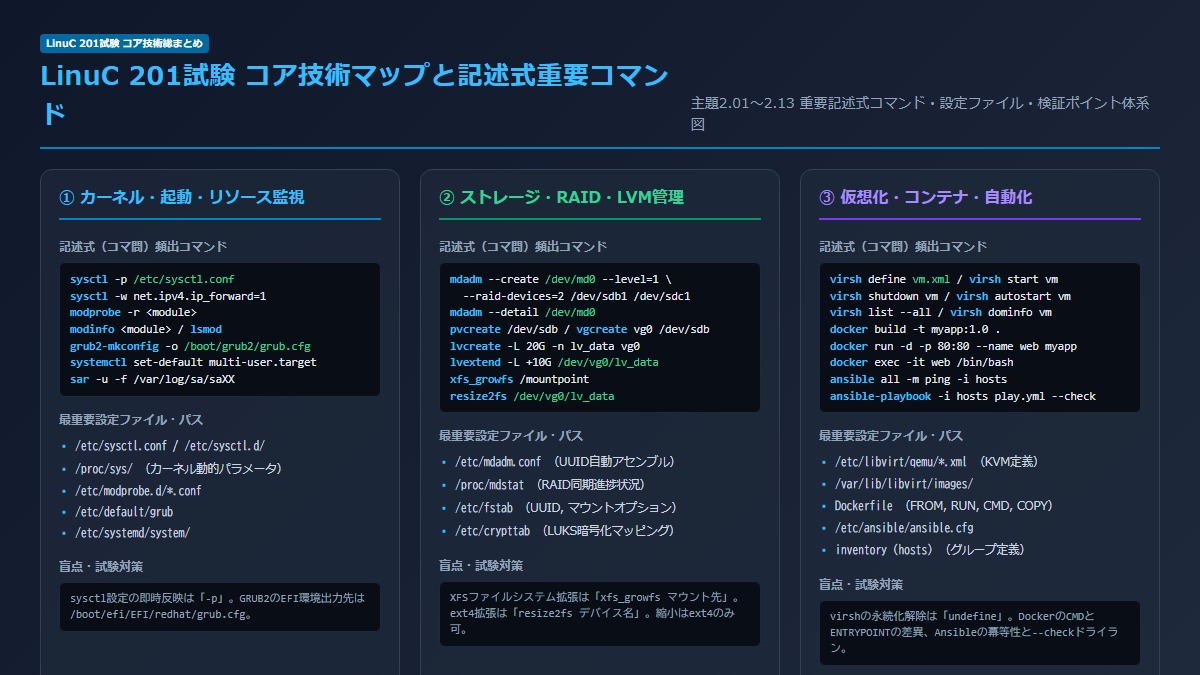Click list item 'inventory (hosts) (グループ定義)'
This screenshot has height=675, width=1200.
click(x=930, y=550)
